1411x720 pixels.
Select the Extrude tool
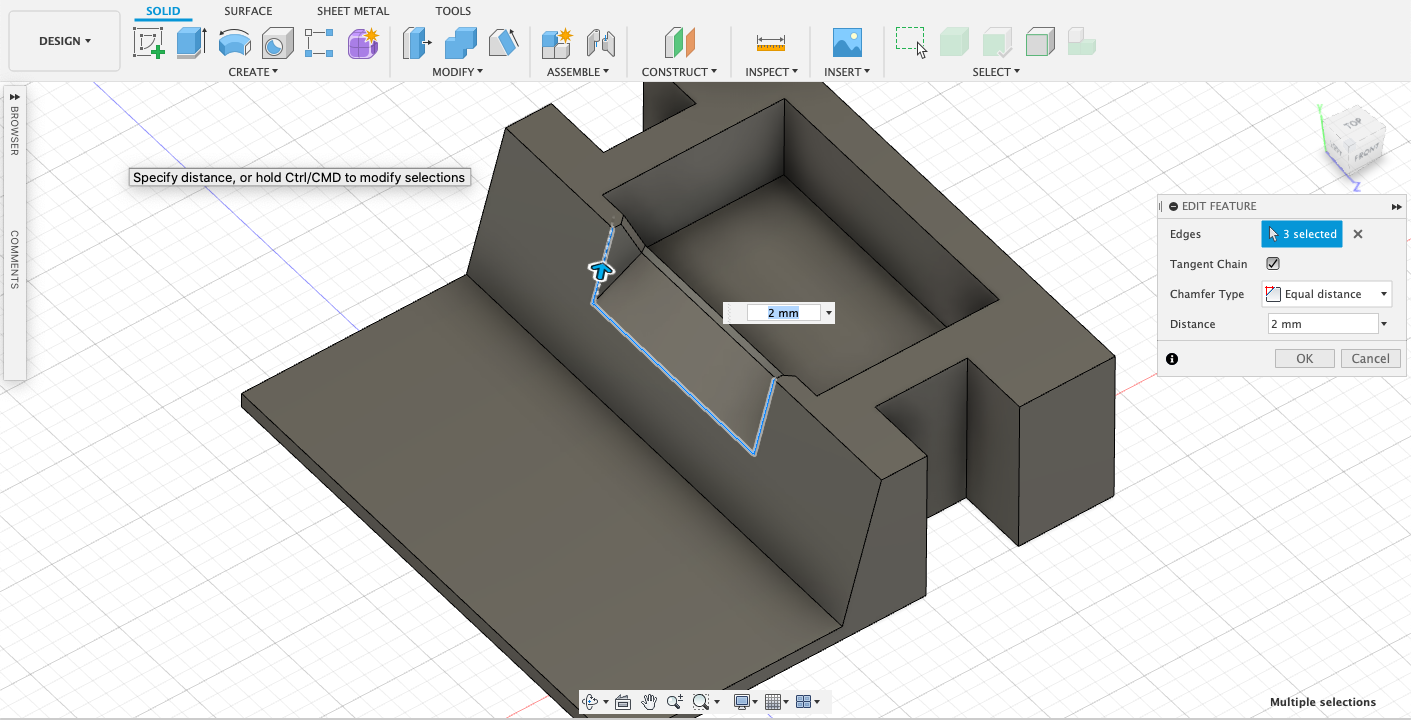[191, 43]
